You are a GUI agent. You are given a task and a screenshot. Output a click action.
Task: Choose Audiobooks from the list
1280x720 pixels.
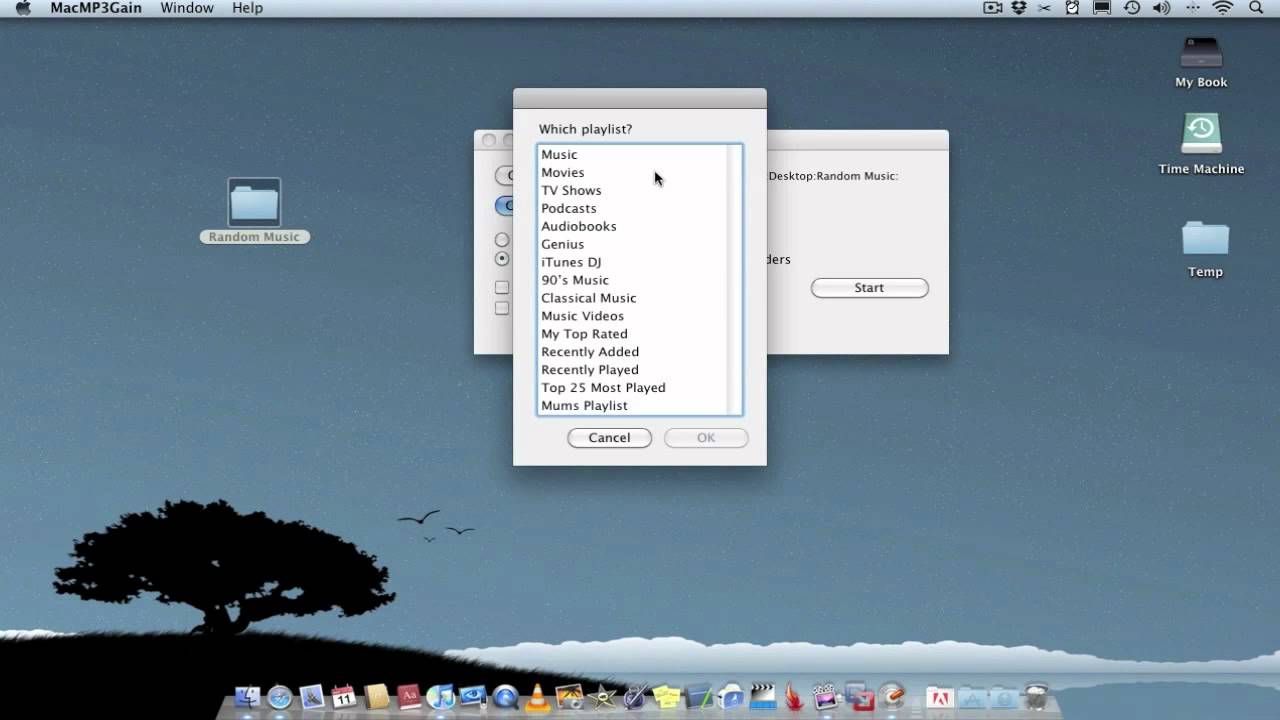(x=578, y=227)
